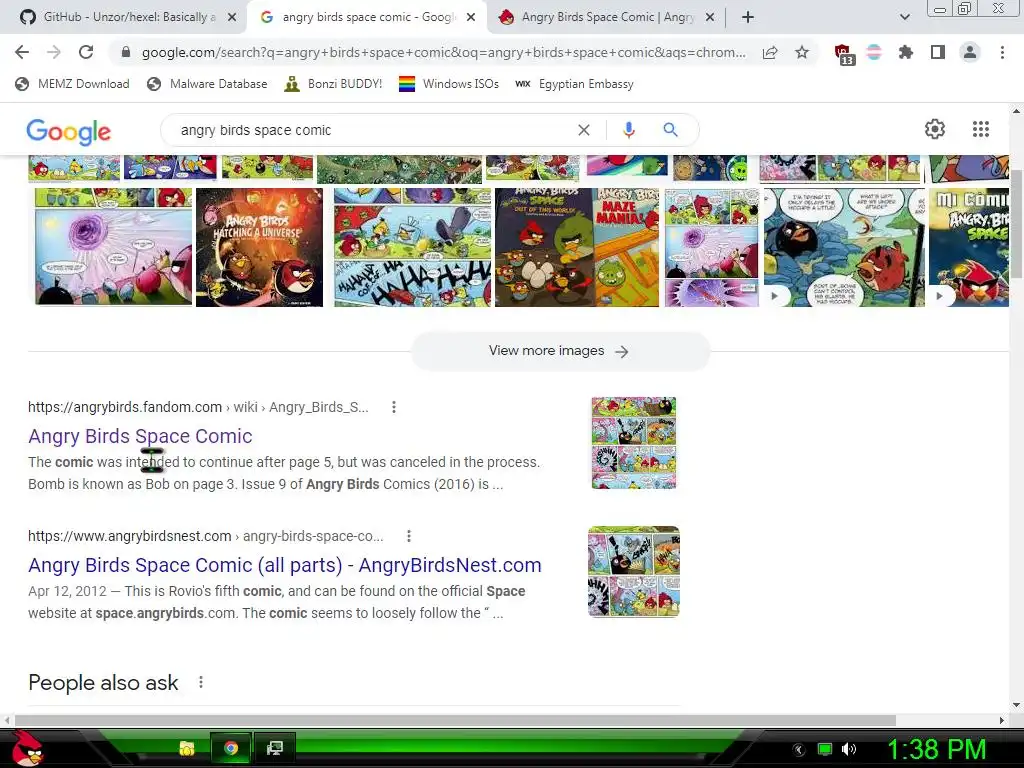Open the Angry Birds Space Comic fandom link

(140, 436)
